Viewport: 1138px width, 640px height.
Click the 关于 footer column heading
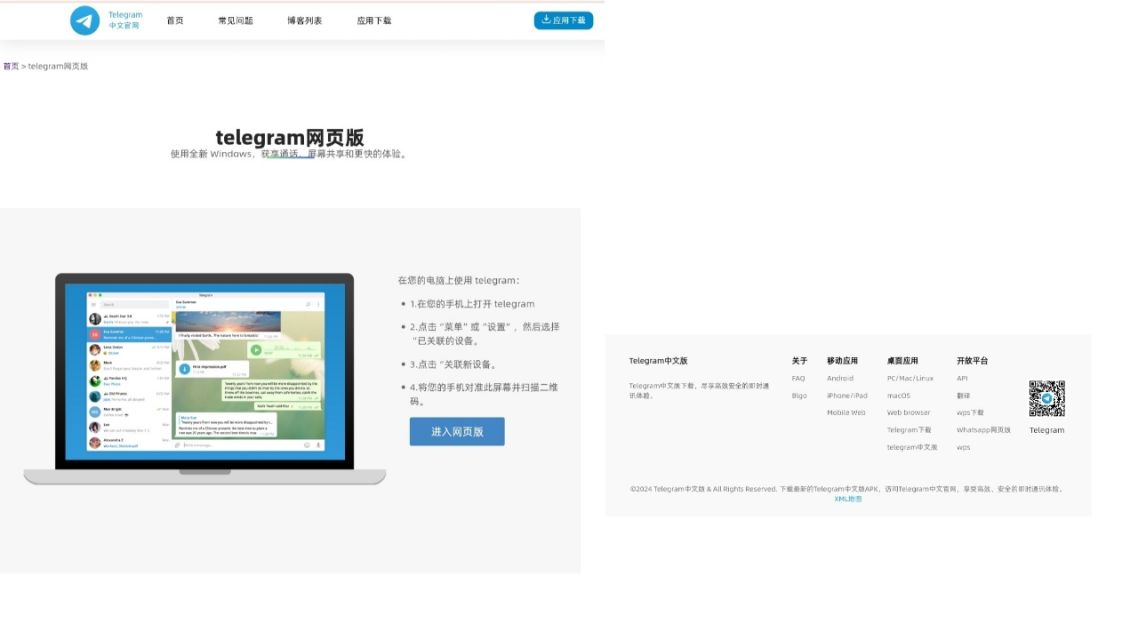(799, 361)
